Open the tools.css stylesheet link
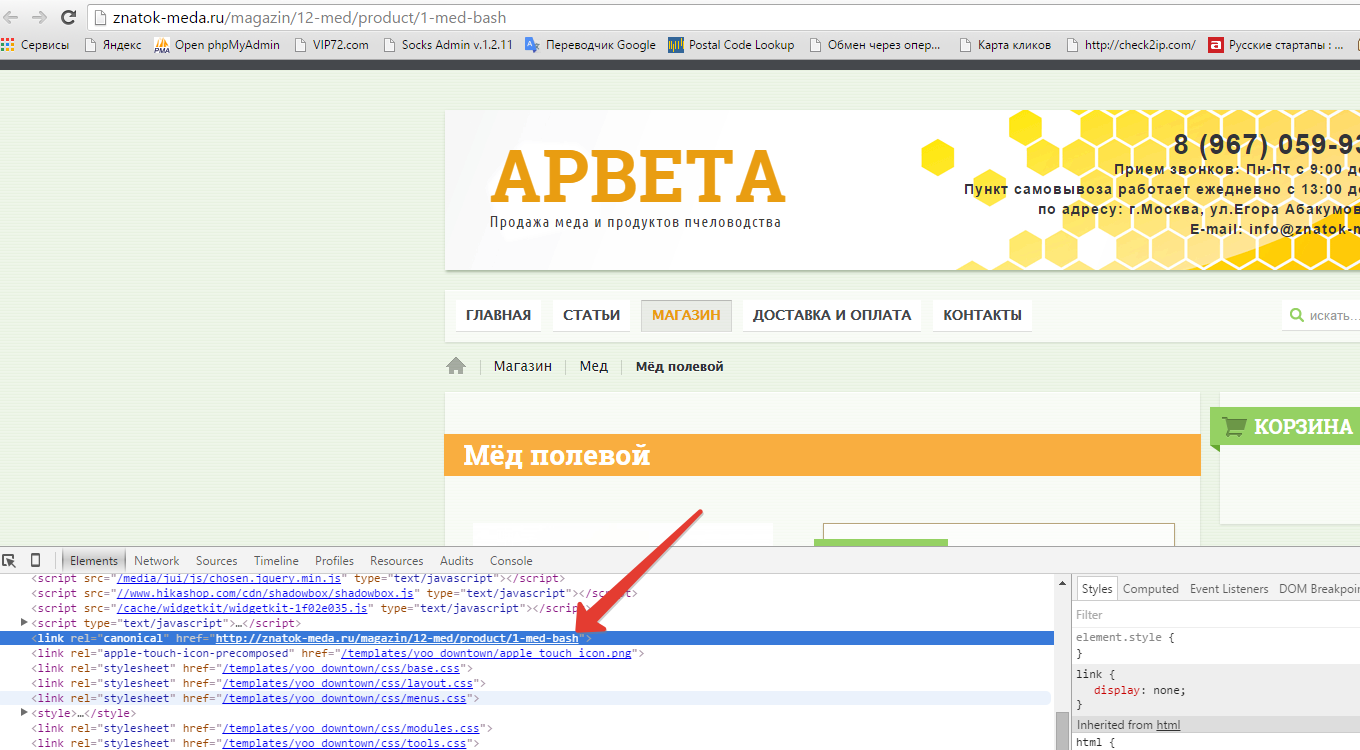1360x750 pixels. pyautogui.click(x=344, y=743)
